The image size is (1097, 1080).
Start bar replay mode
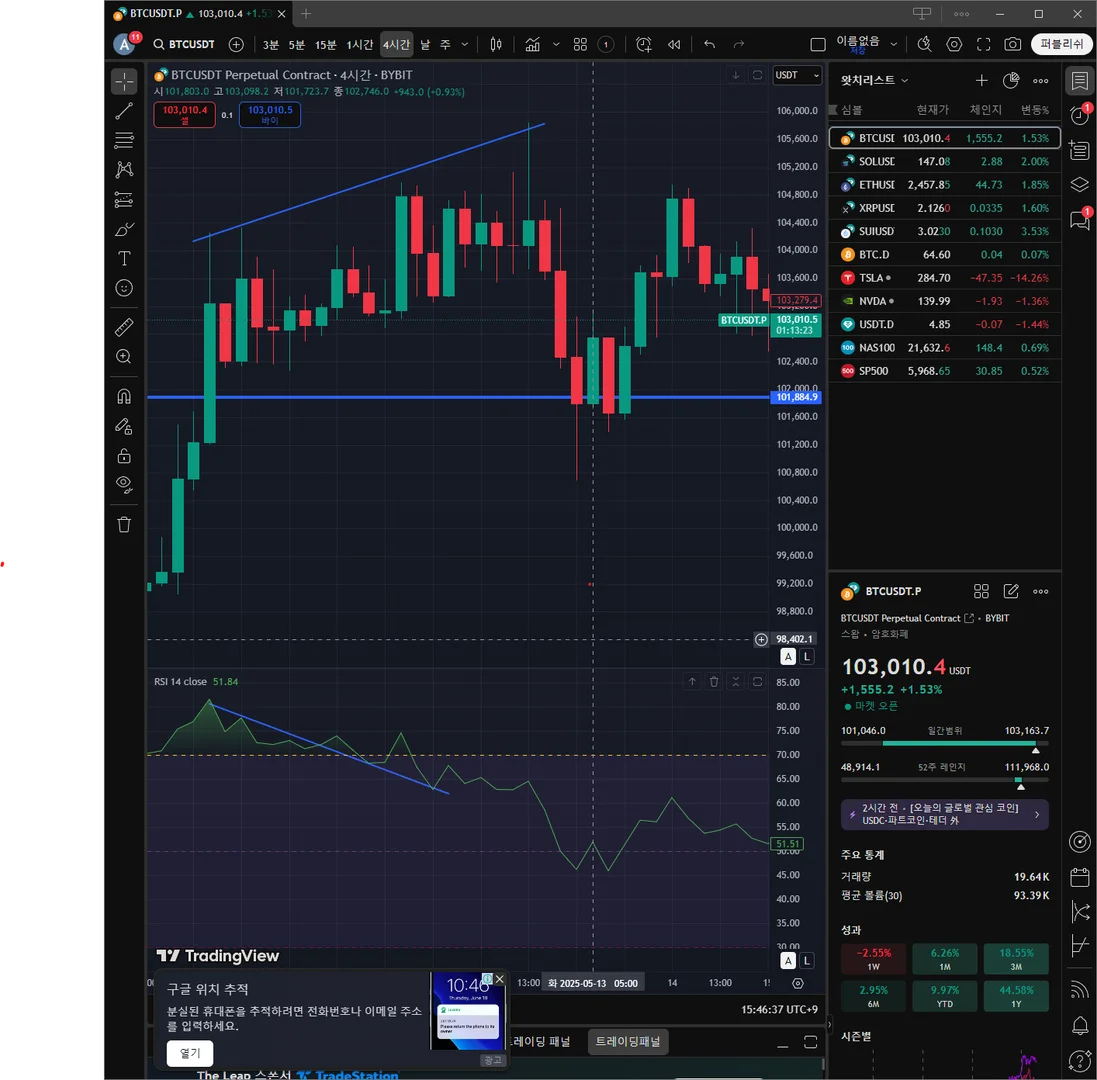pyautogui.click(x=674, y=45)
